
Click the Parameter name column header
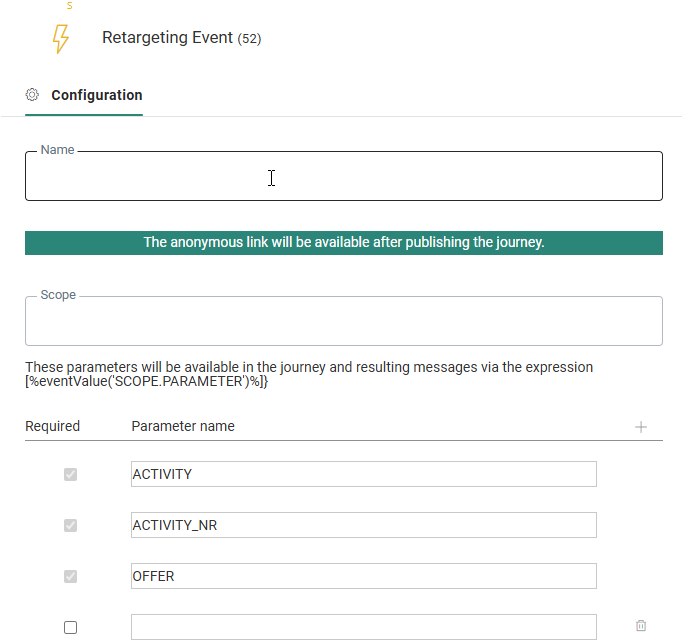tap(183, 426)
